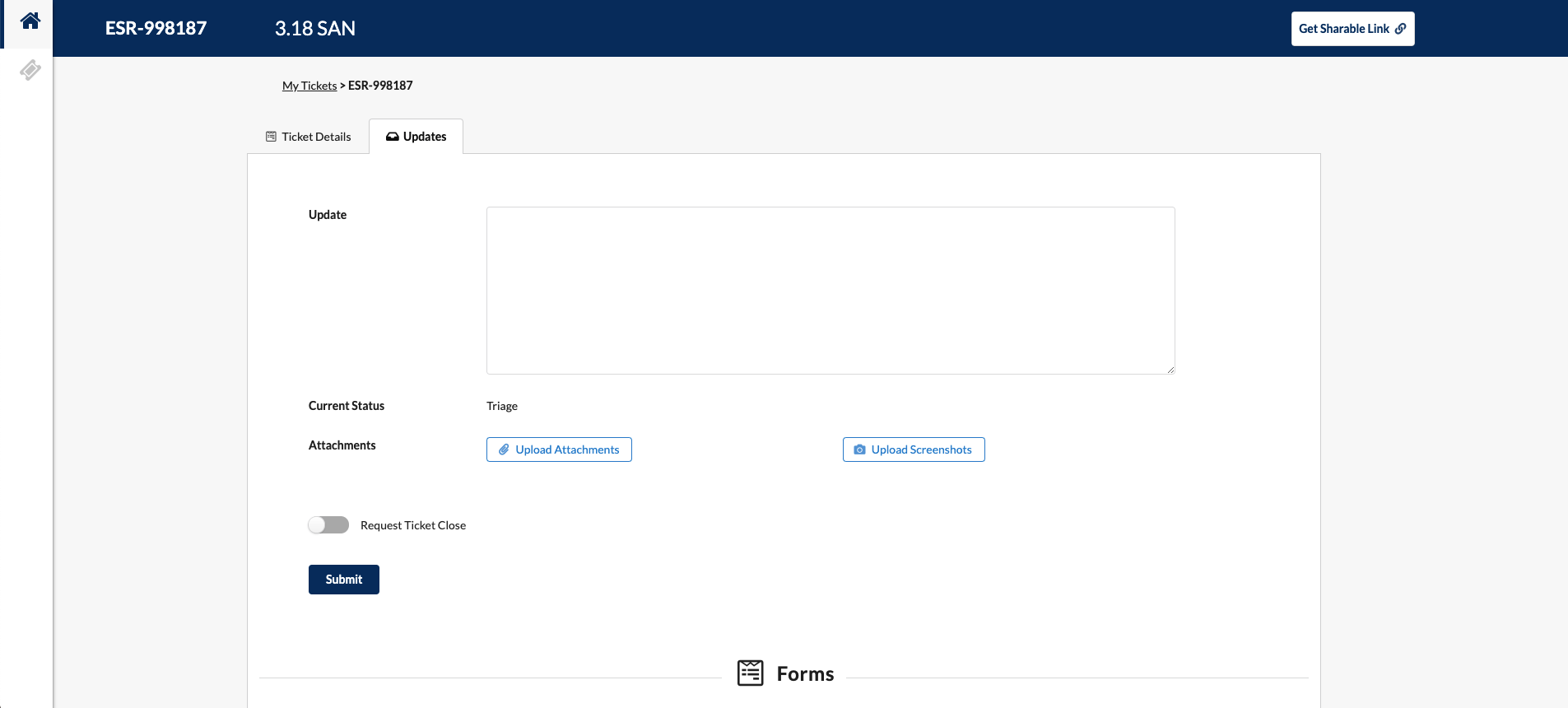This screenshot has width=1568, height=708.
Task: Click the Request Ticket Close label
Action: click(x=413, y=525)
